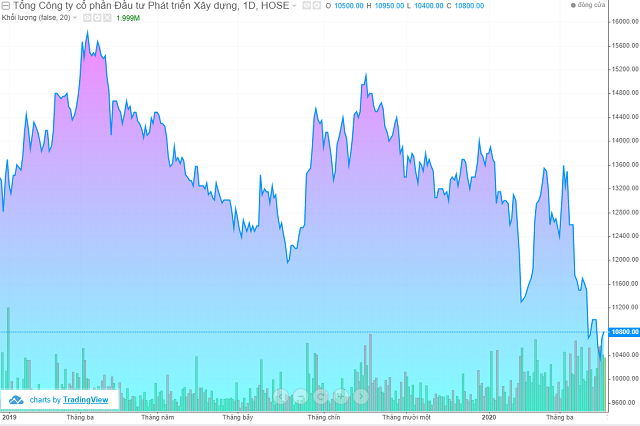Image resolution: width=640 pixels, height=426 pixels.
Task: Expand the Khối lượng (false, 20) dropdown arrow
Action: click(74, 18)
